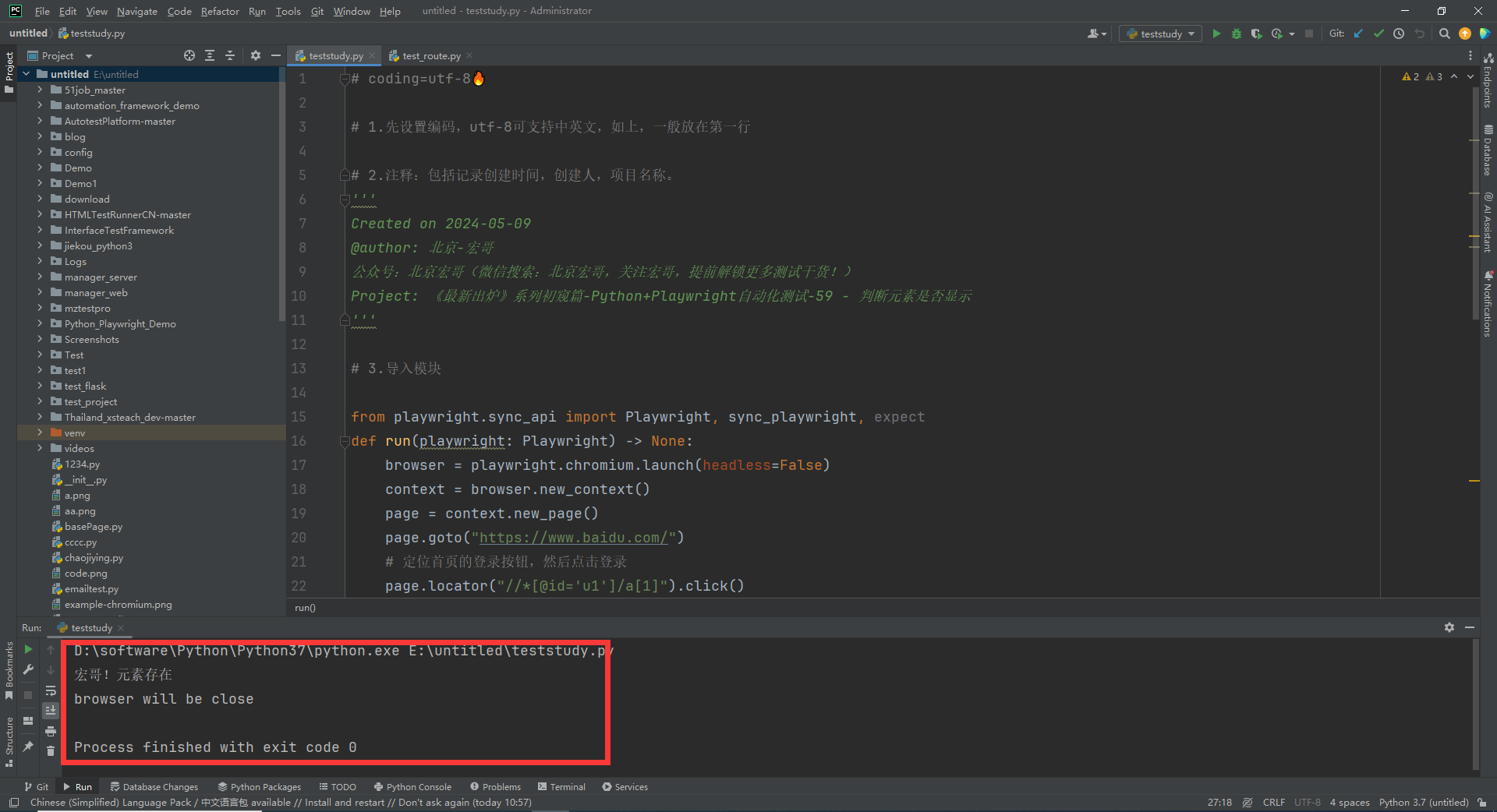Click CRLF line separator in status bar

[x=1274, y=803]
